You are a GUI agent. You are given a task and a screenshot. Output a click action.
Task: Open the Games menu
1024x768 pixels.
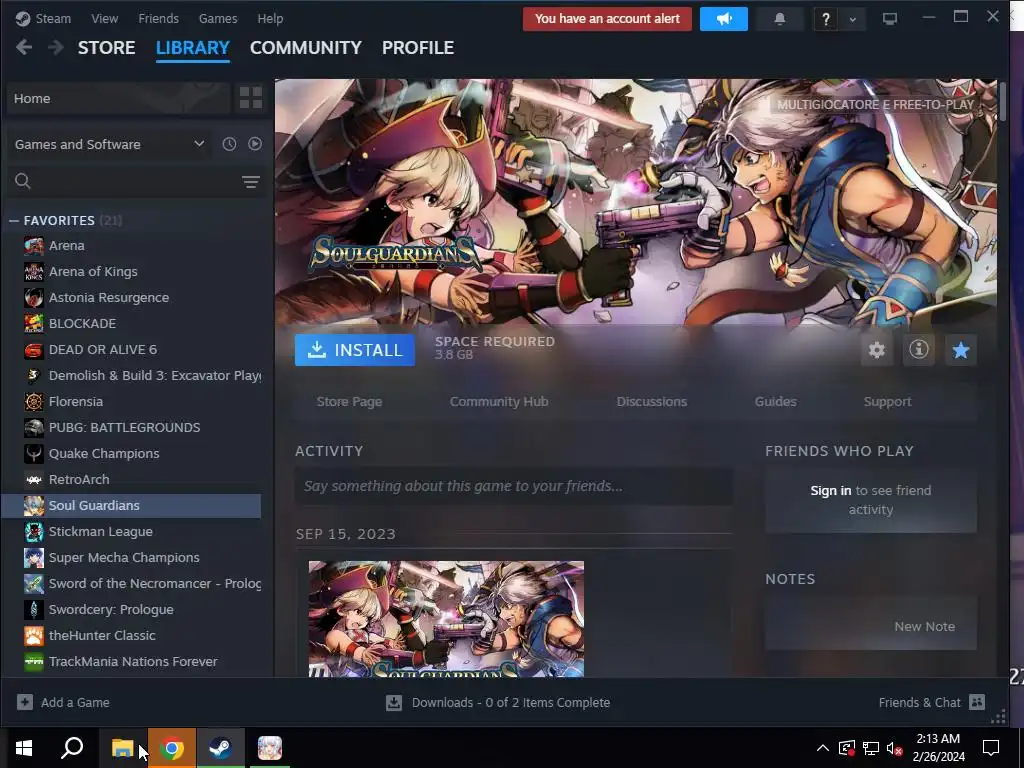click(218, 18)
